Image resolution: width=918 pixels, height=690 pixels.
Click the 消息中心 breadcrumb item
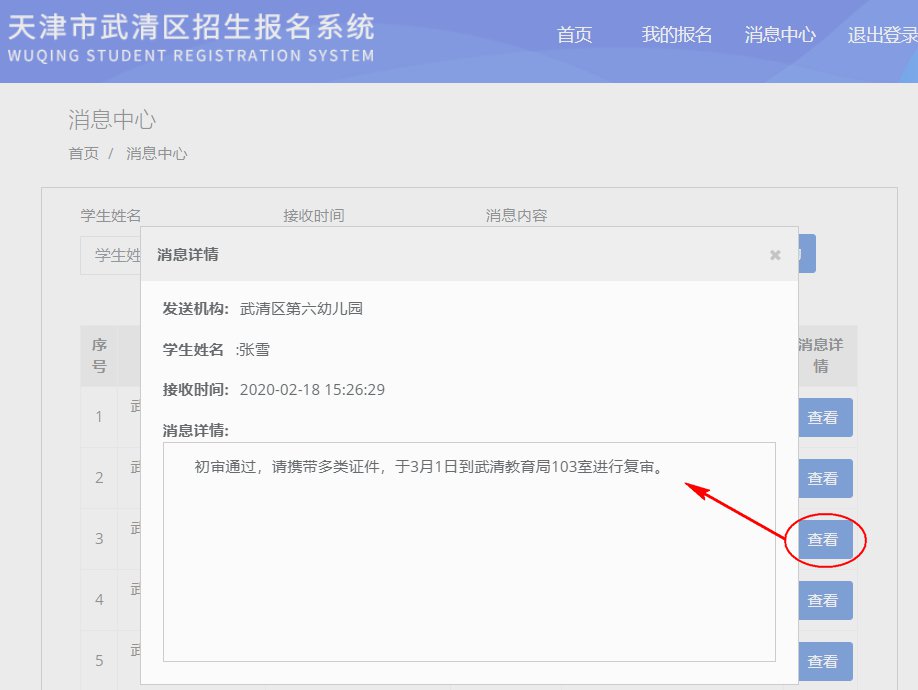pos(156,153)
